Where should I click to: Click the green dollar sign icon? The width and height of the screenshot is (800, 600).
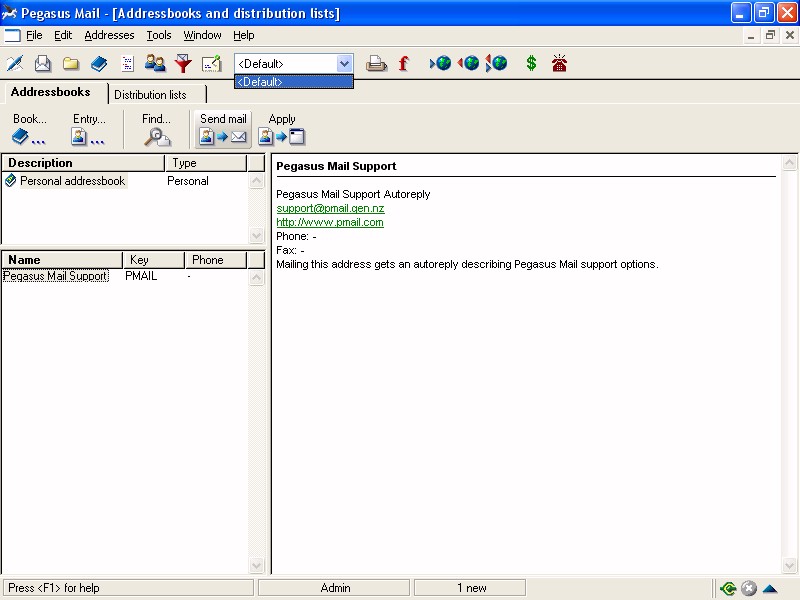[x=531, y=63]
